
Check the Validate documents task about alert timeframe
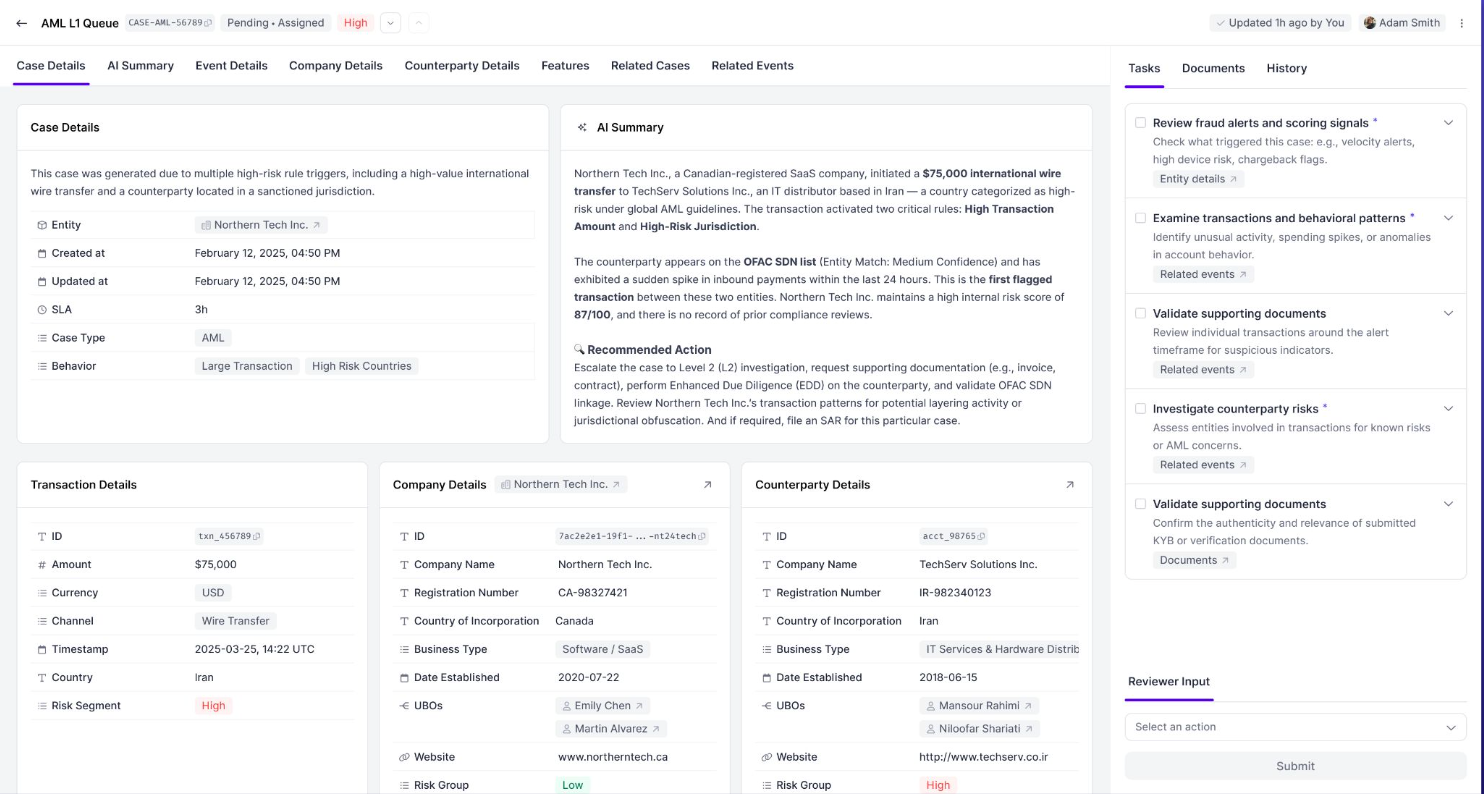point(1140,313)
